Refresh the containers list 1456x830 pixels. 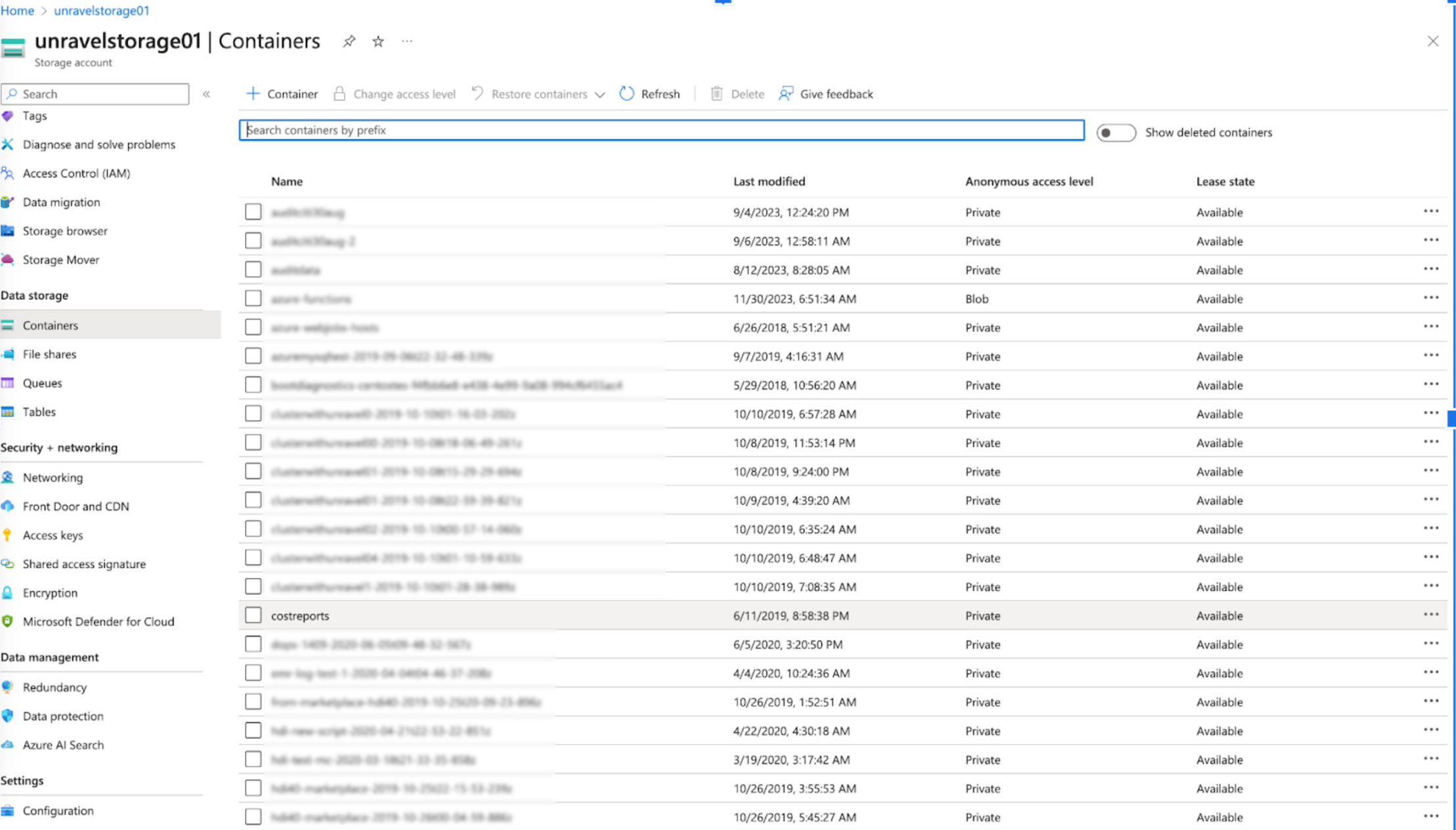(650, 94)
